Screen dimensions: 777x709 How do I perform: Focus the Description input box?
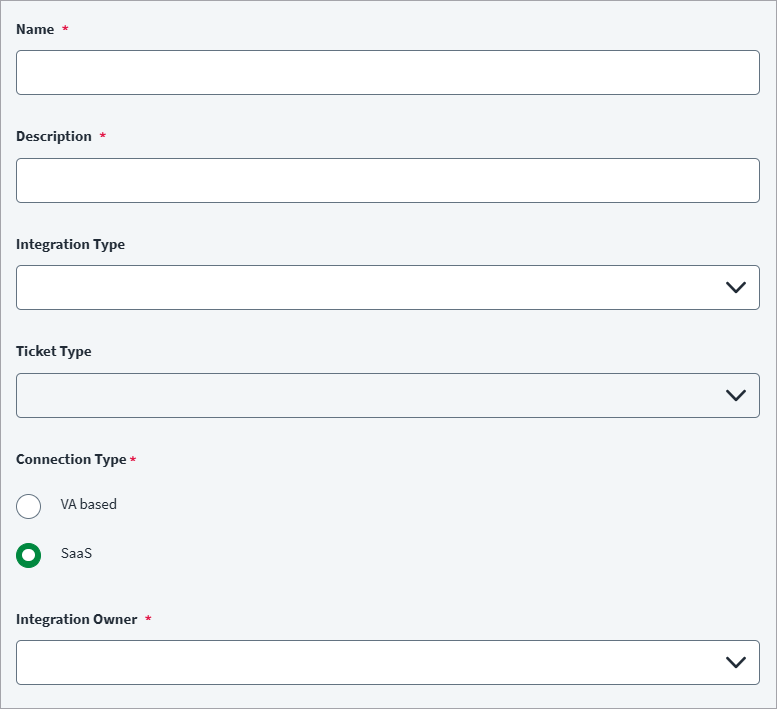pyautogui.click(x=387, y=180)
